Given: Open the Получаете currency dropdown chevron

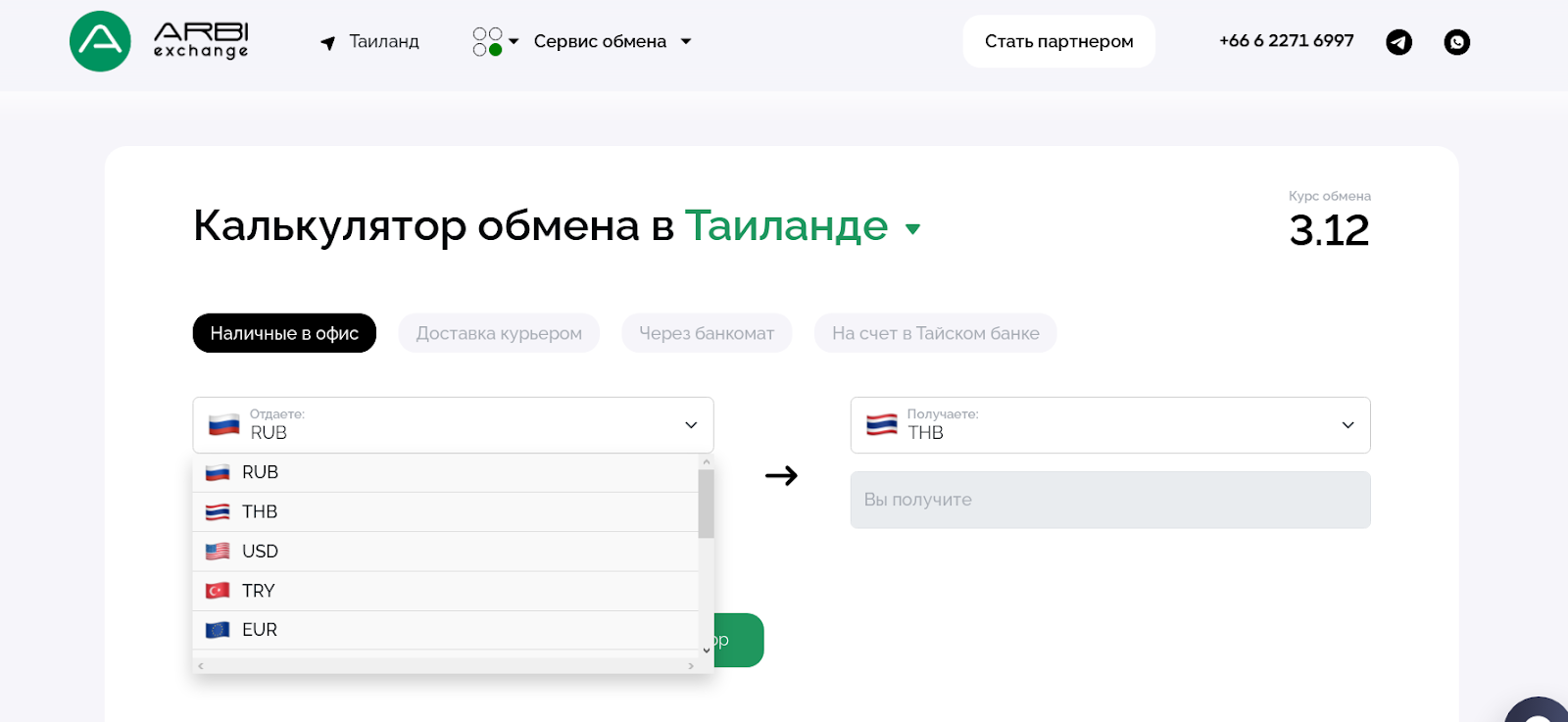Looking at the screenshot, I should coord(1348,425).
